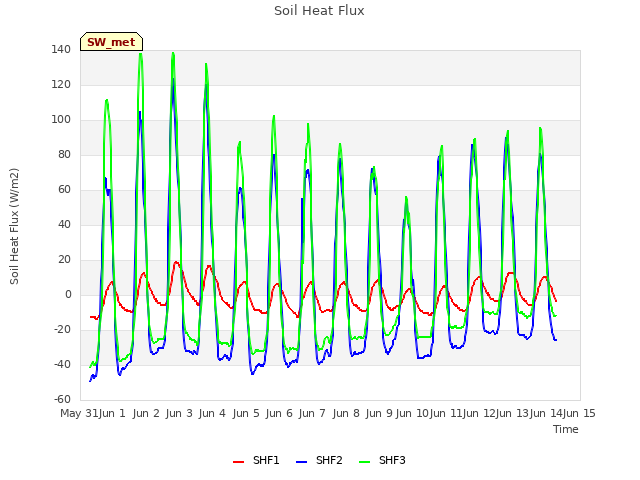Click the Jun 1 x-axis label
640x480 pixels.
[112, 413]
